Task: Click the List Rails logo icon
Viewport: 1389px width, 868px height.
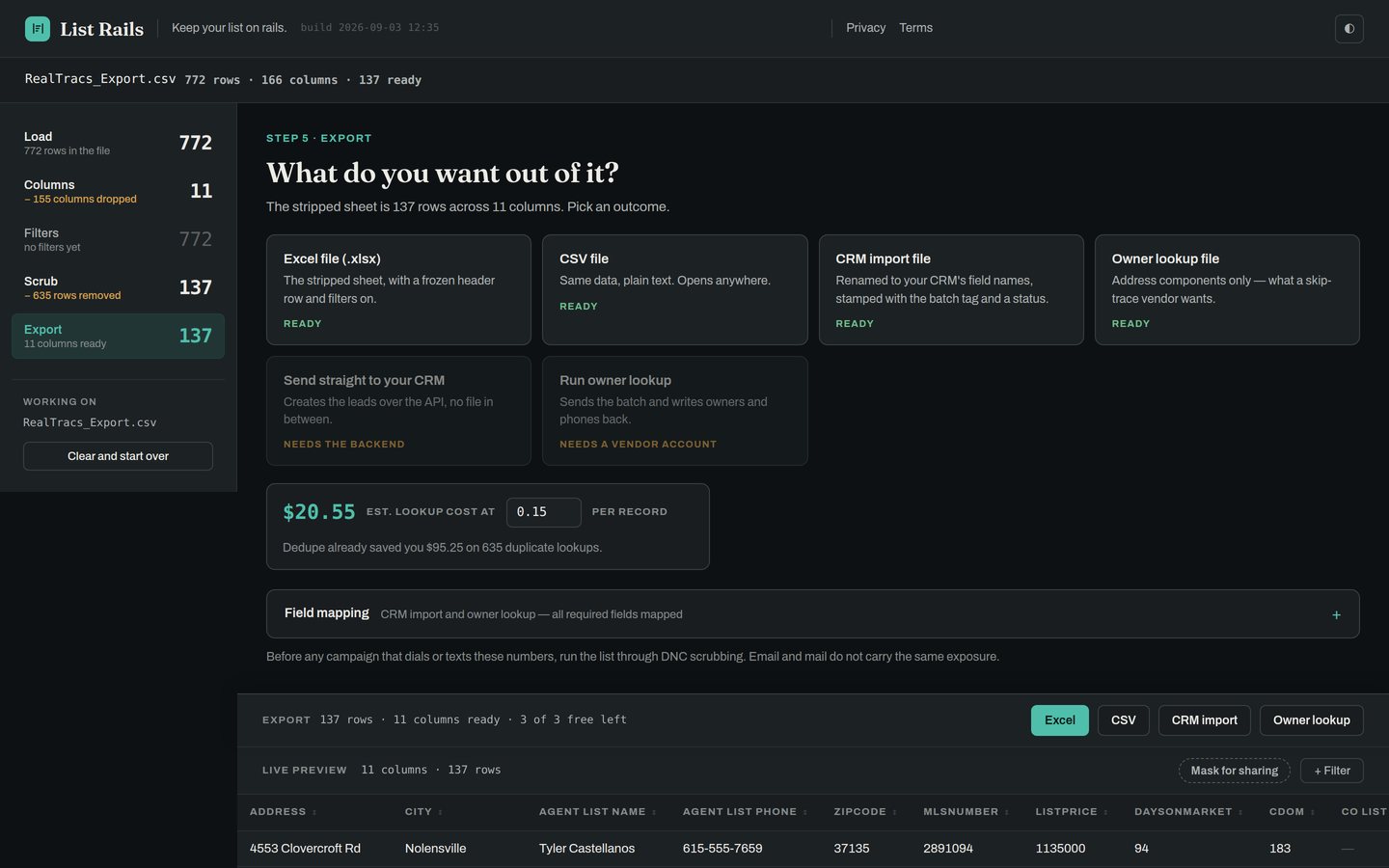Action: [x=38, y=28]
